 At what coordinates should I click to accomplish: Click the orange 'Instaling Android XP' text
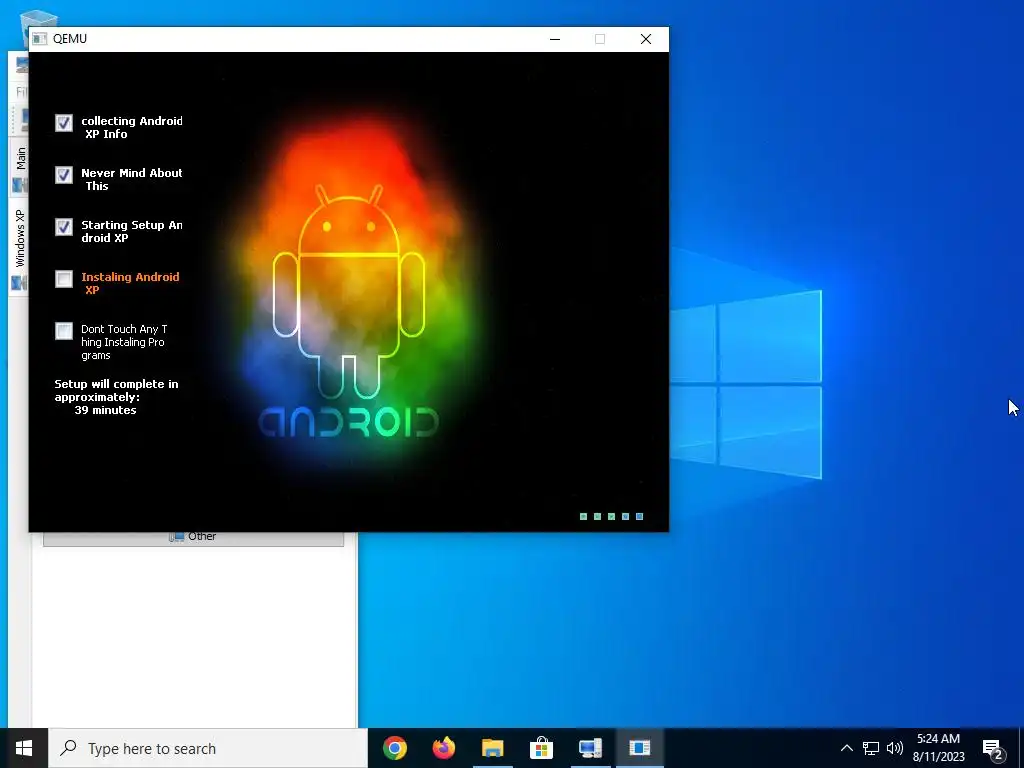[130, 283]
